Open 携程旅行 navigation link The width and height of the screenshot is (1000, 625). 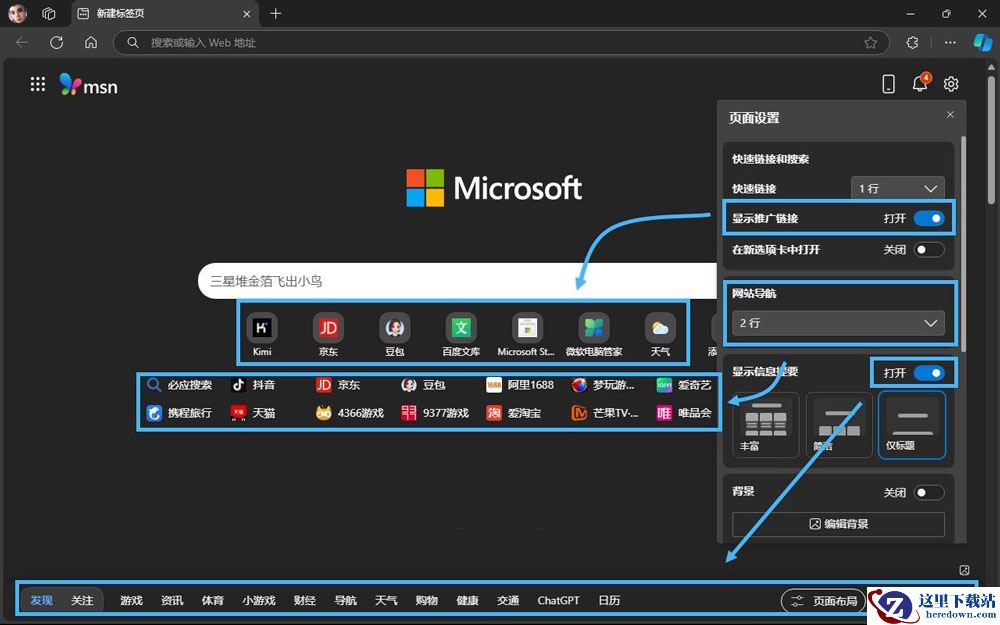coord(179,413)
